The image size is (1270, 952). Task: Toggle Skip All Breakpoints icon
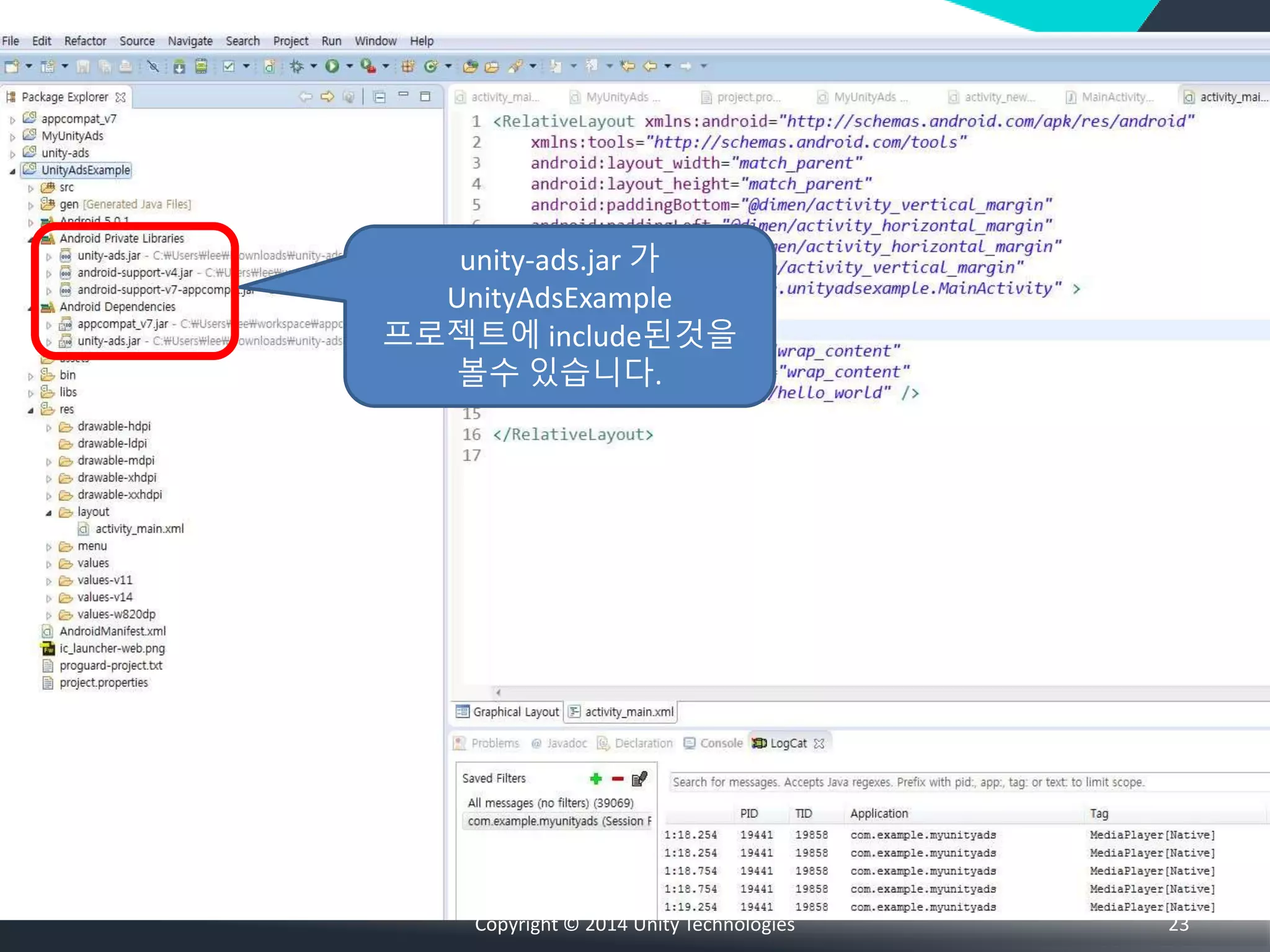[153, 66]
